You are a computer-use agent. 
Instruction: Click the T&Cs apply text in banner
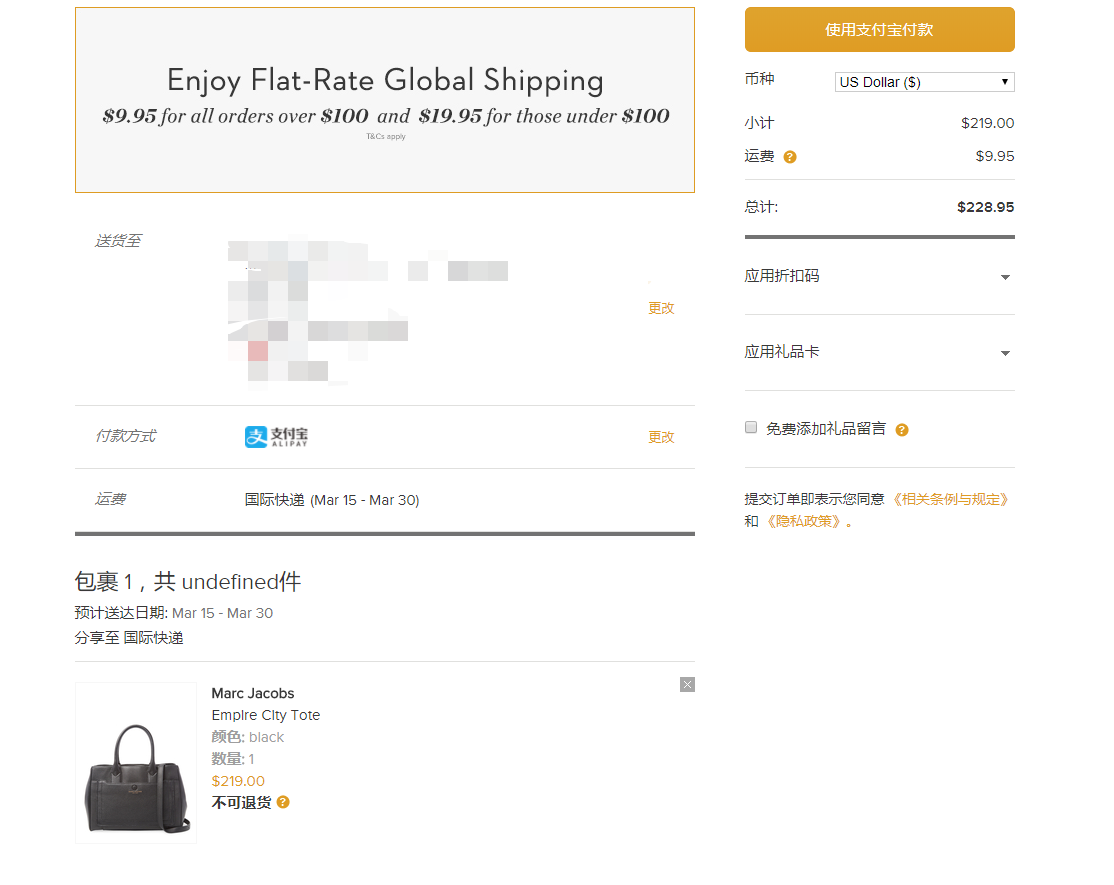click(x=386, y=136)
